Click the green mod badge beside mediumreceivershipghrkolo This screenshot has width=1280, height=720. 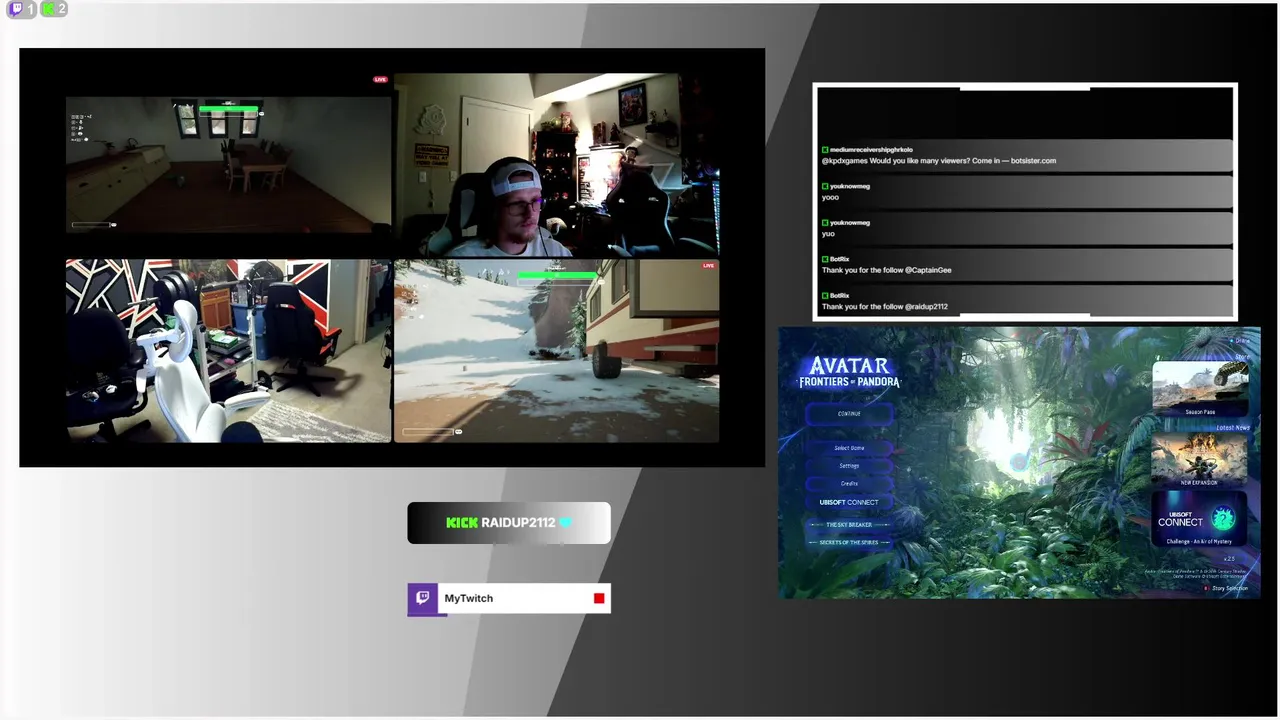(x=825, y=150)
